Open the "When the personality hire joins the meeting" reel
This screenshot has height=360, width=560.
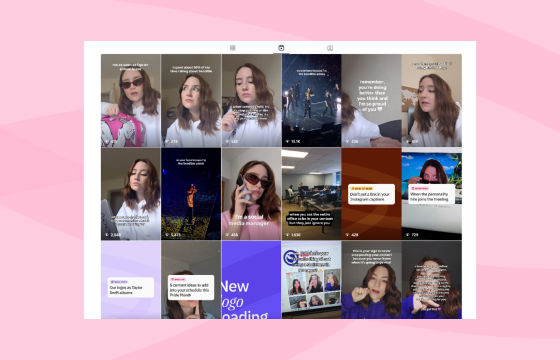pyautogui.click(x=432, y=194)
